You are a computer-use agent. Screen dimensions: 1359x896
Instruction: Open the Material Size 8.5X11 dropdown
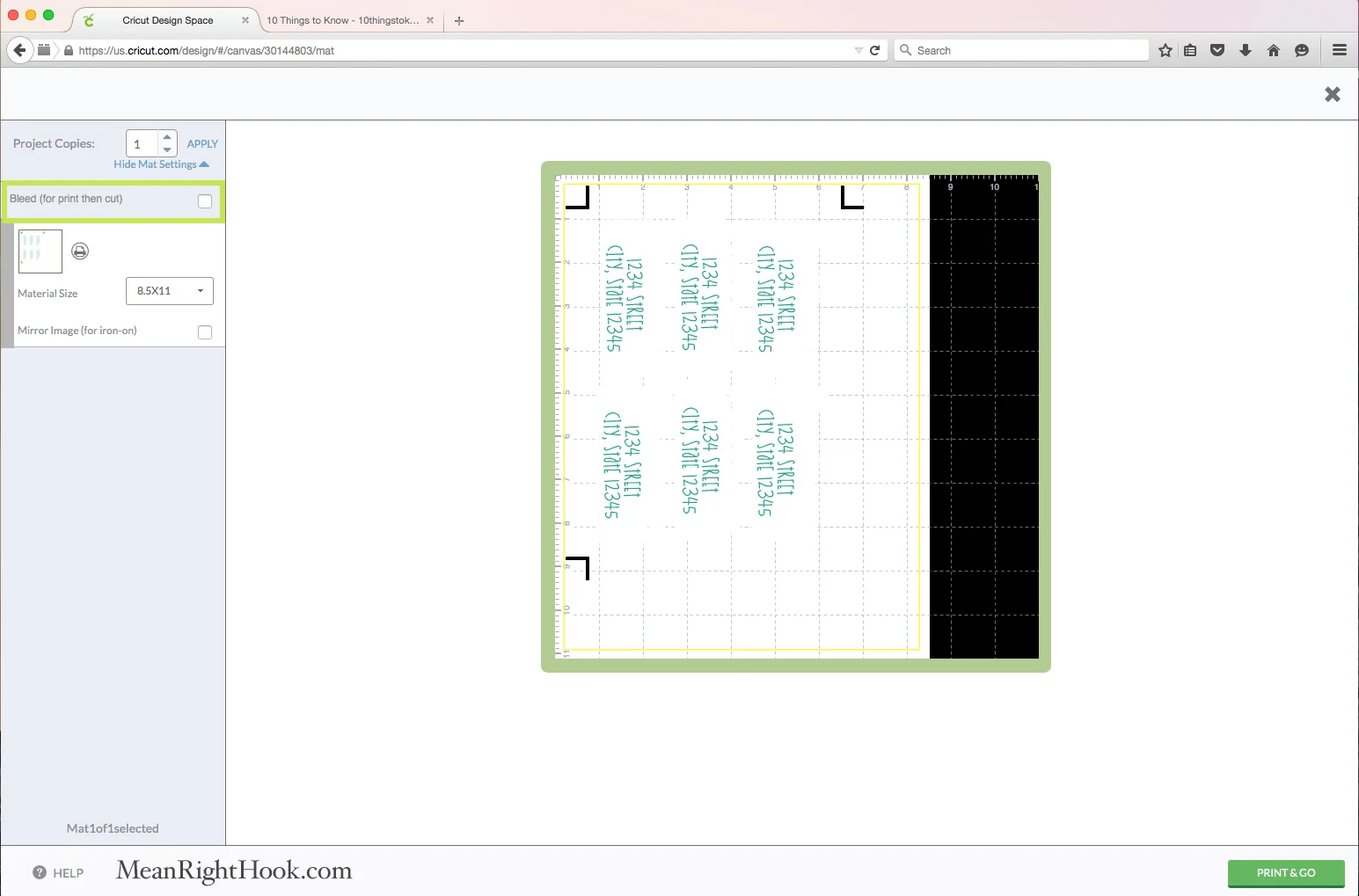tap(170, 291)
